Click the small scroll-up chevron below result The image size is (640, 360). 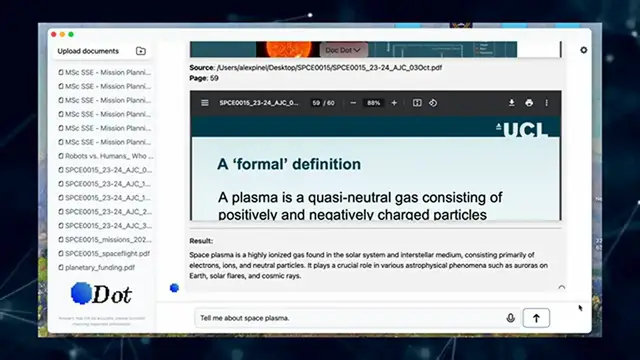click(x=562, y=287)
